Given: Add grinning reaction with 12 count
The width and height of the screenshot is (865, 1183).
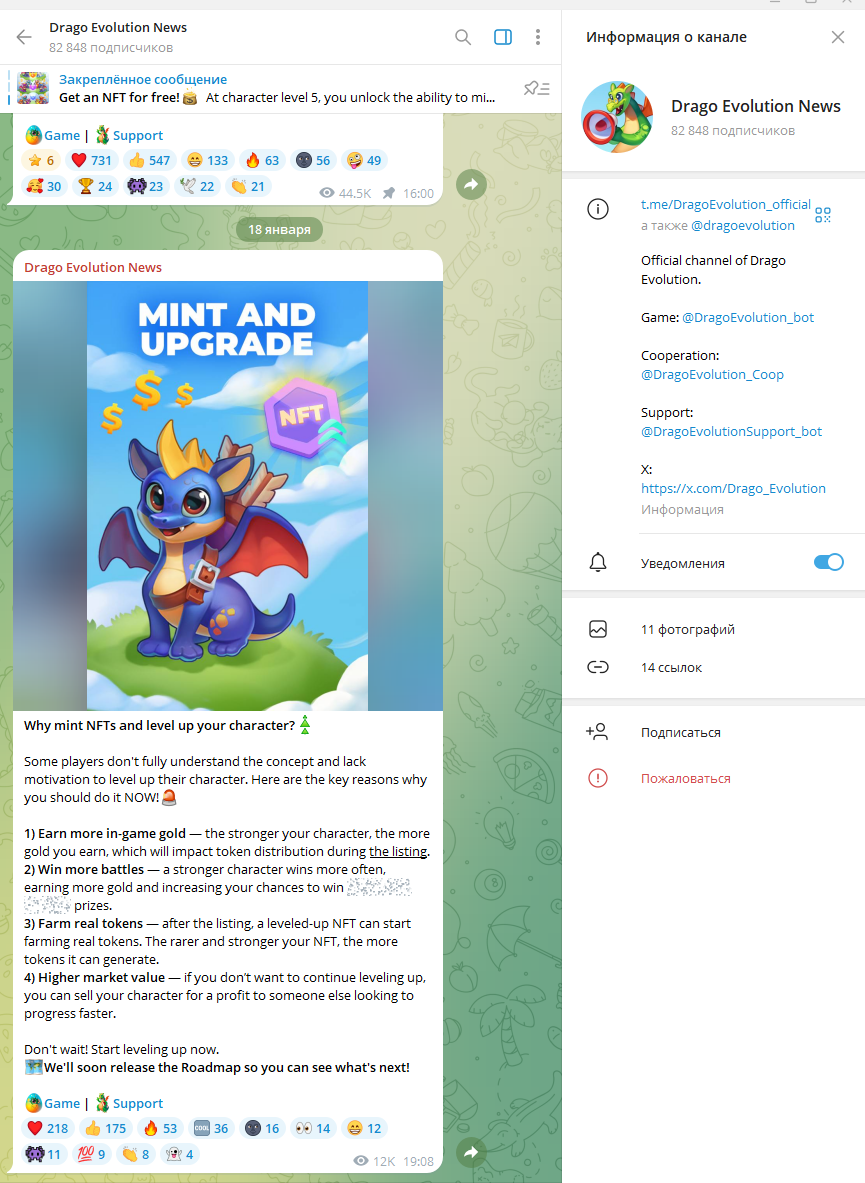Looking at the screenshot, I should pyautogui.click(x=364, y=1128).
